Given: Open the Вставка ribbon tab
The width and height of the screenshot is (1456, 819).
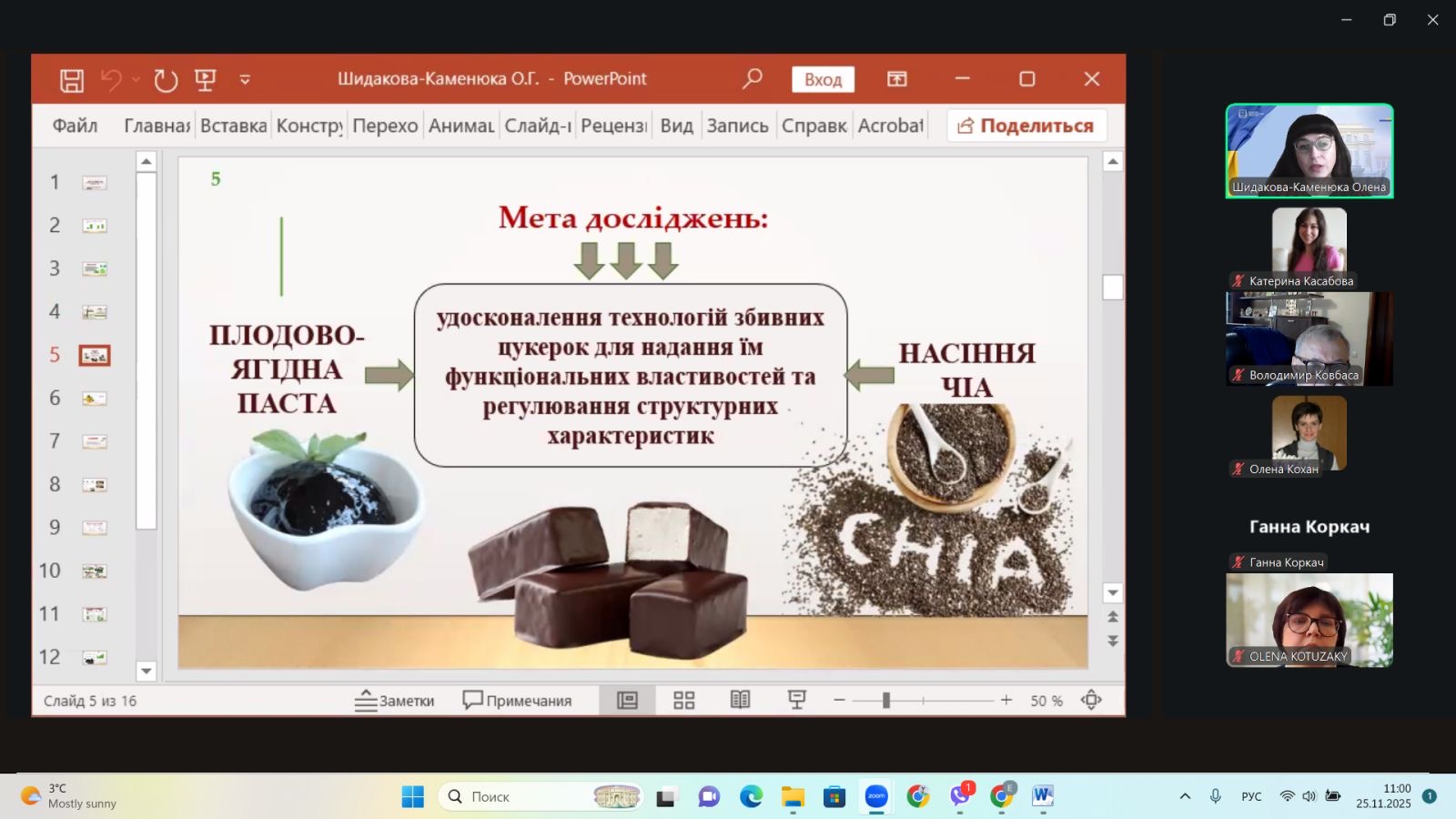Looking at the screenshot, I should 233,126.
